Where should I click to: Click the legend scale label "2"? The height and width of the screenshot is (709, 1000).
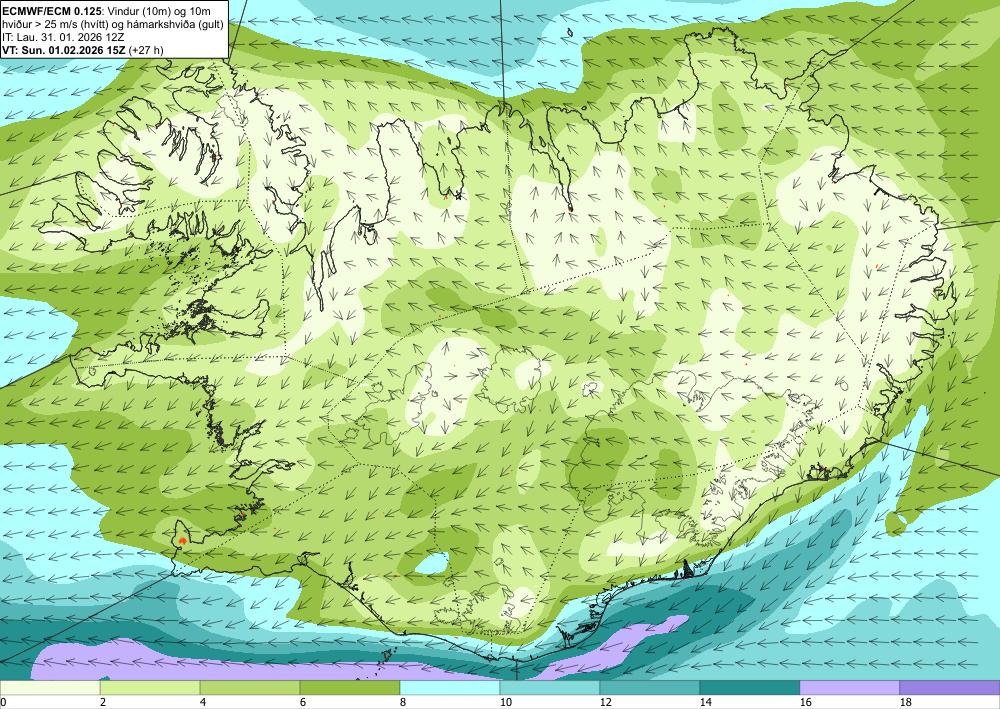[103, 703]
